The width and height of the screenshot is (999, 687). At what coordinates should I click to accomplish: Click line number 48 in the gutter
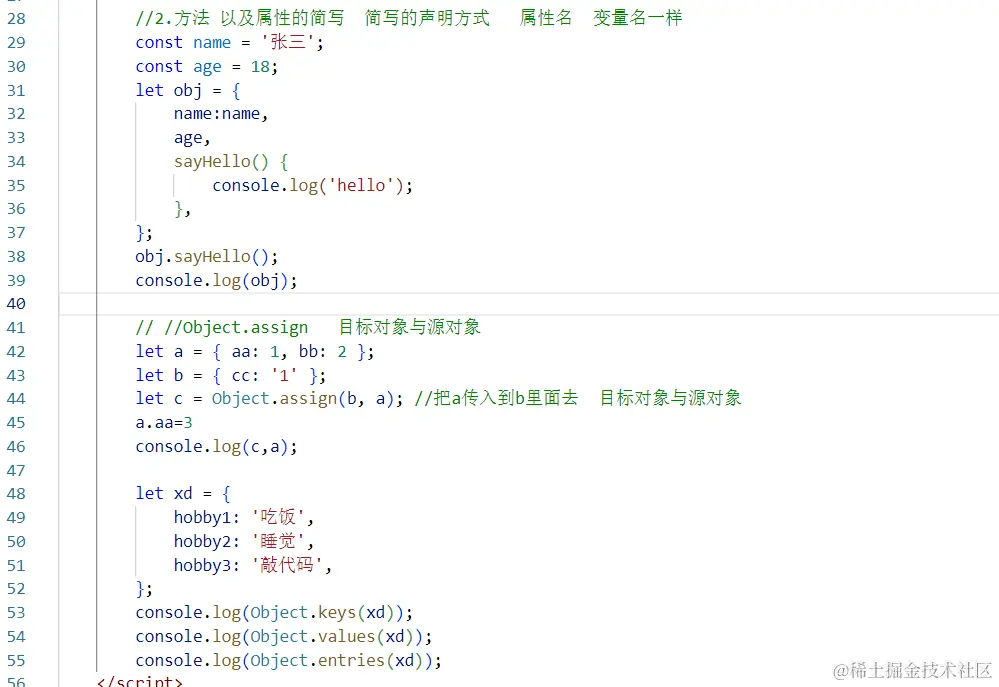[x=16, y=493]
